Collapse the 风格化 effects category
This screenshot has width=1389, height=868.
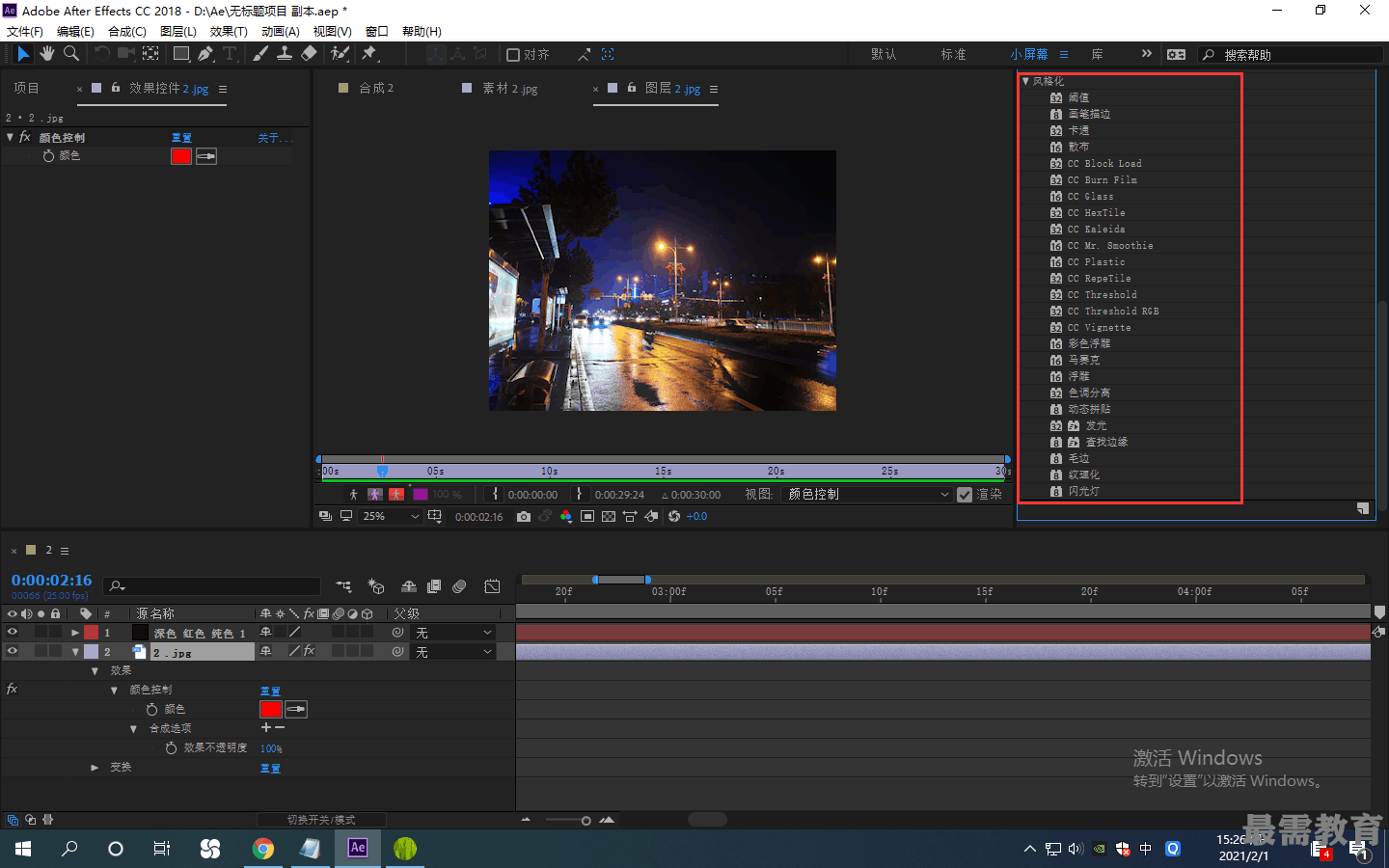tap(1025, 81)
